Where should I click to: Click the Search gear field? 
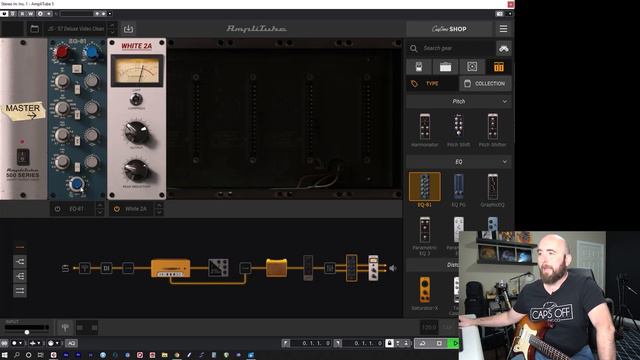[451, 48]
